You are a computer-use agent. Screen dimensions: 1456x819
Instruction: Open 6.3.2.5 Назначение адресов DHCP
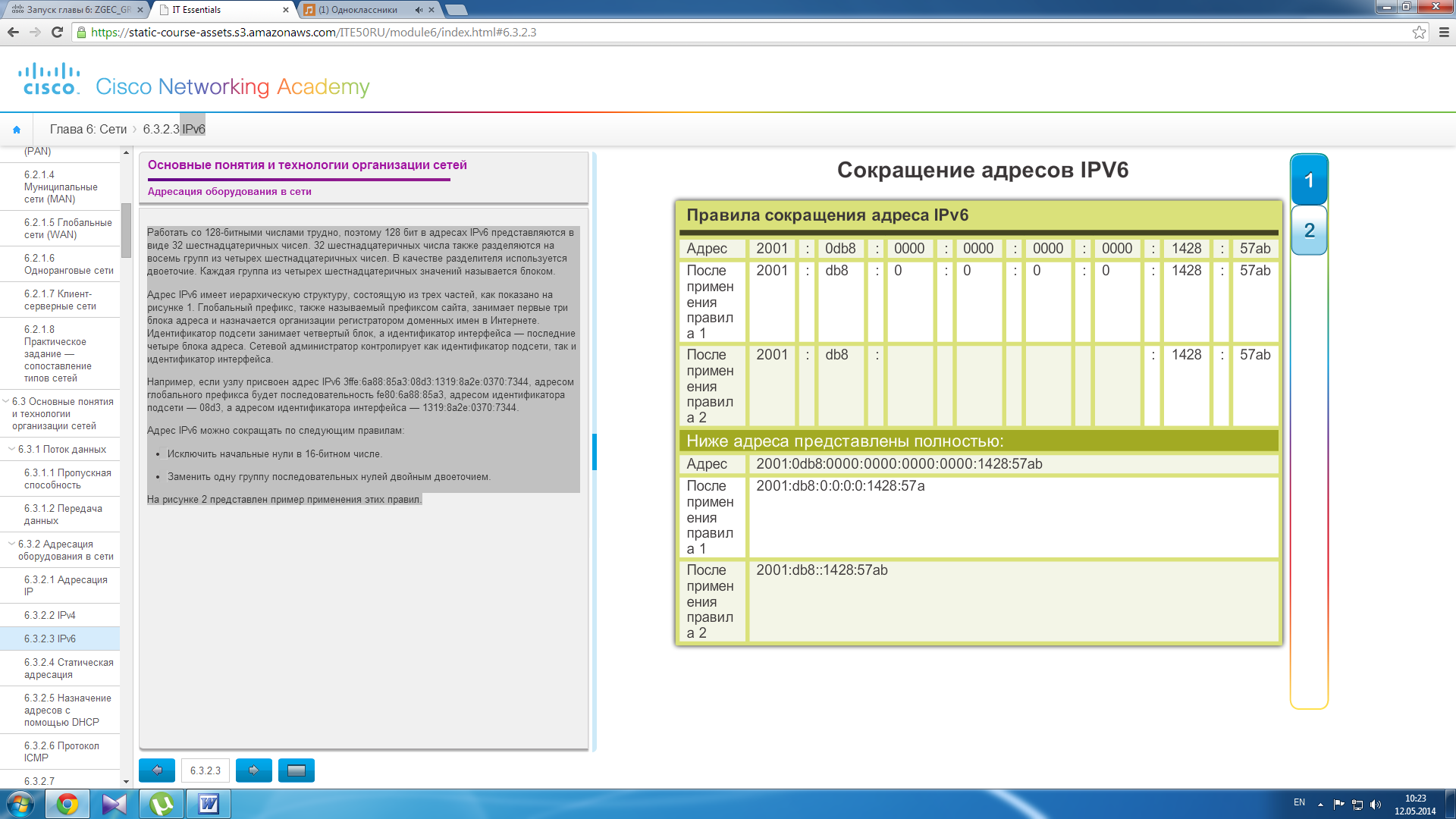60,710
